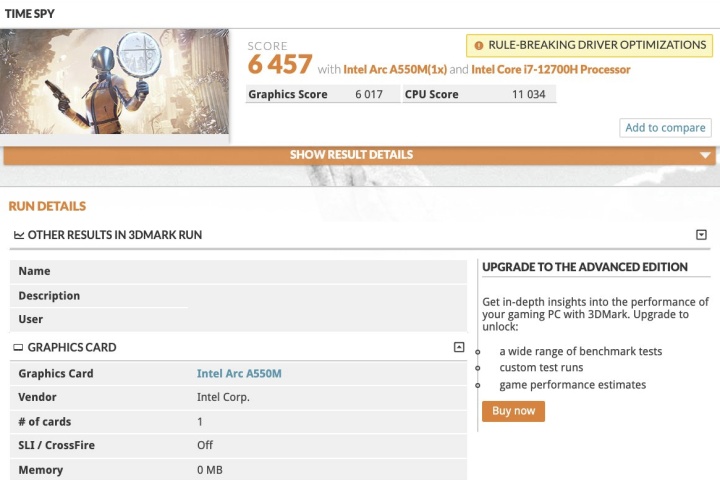
Task: Open the Intel Arc A550M(1x) link in score header
Action: [x=394, y=70]
